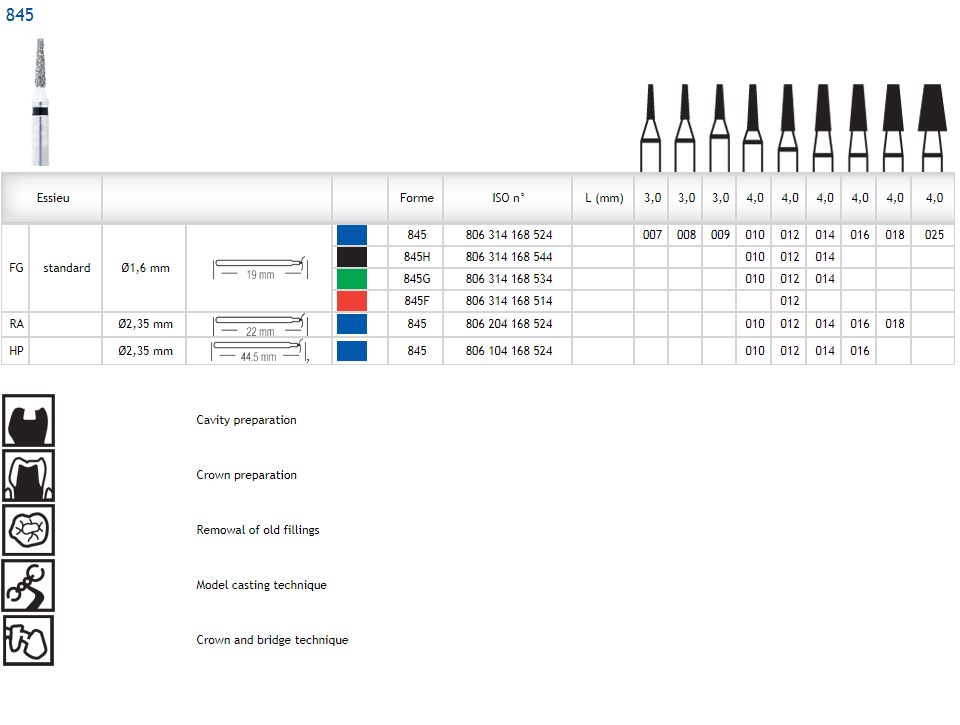Click the 845 product title heading
The height and width of the screenshot is (725, 960).
(x=20, y=15)
